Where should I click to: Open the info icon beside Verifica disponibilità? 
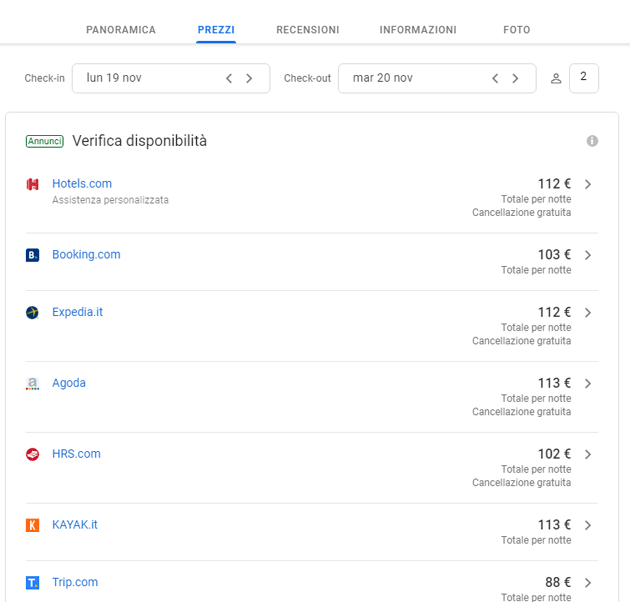(592, 141)
